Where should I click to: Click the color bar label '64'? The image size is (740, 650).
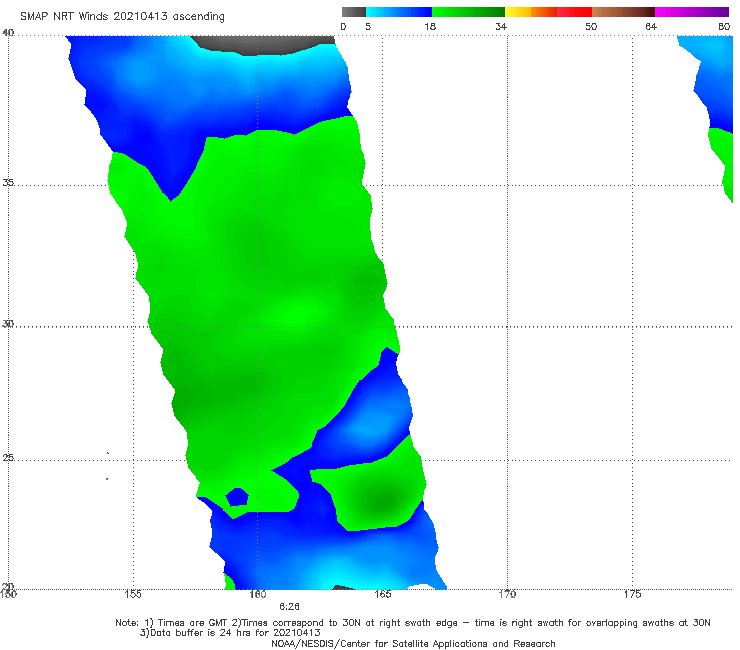point(651,27)
